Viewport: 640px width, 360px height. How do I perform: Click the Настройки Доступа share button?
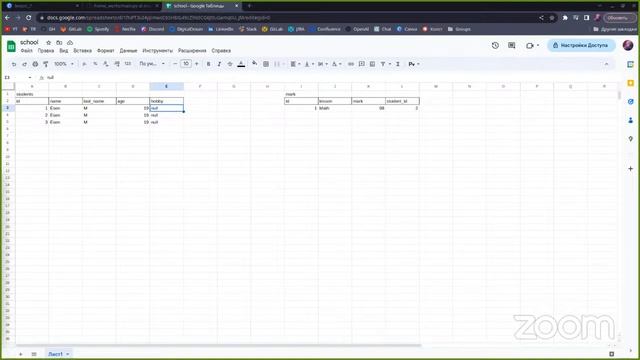coord(581,45)
